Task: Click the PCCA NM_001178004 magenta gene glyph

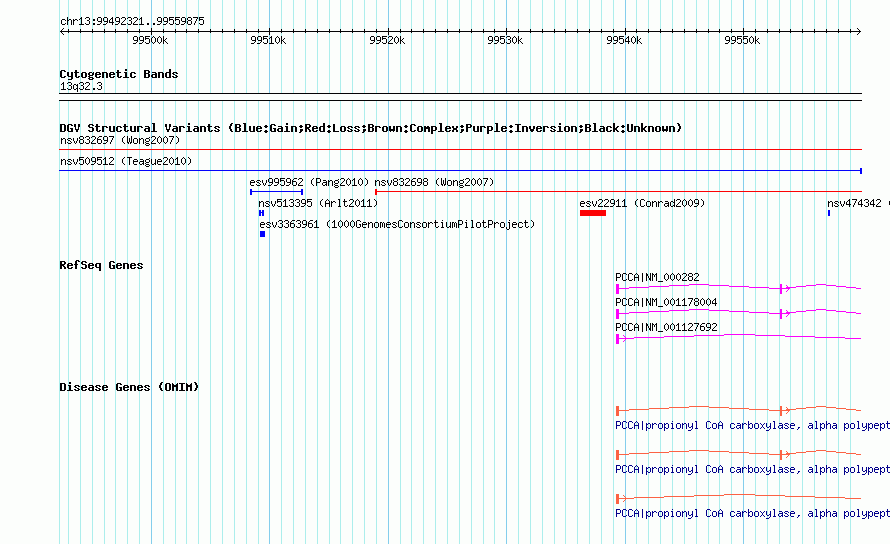Action: 738,313
